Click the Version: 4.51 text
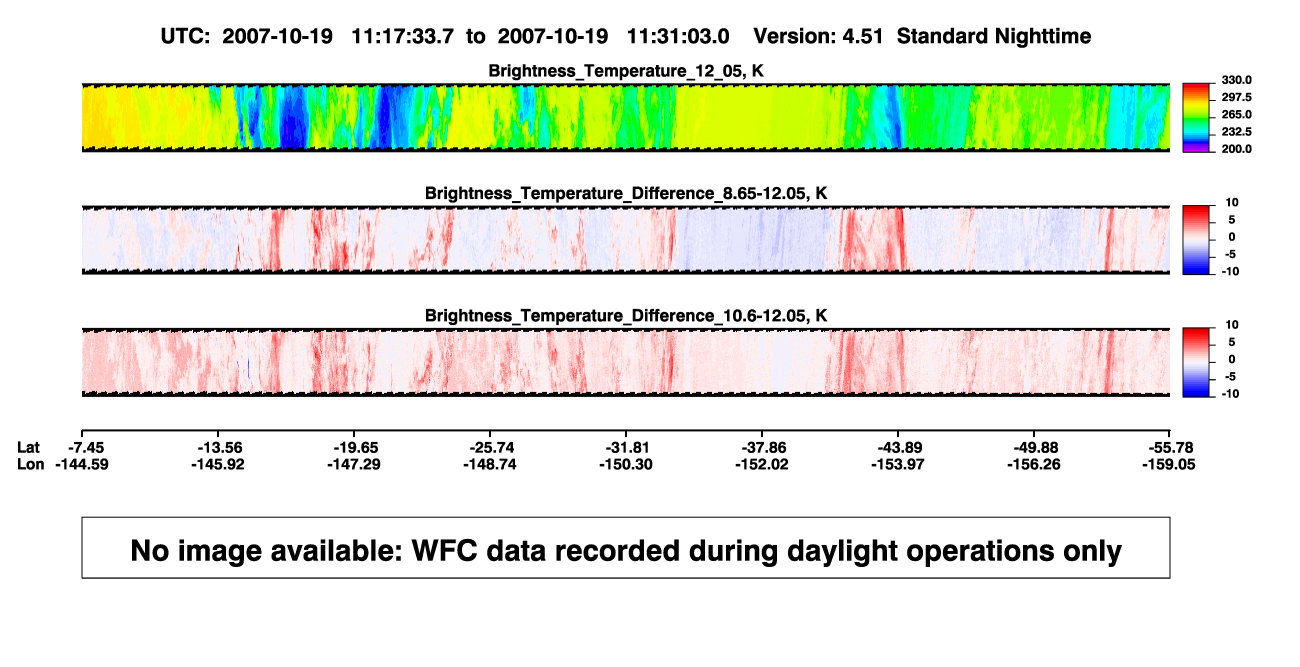The width and height of the screenshot is (1300, 667). point(818,36)
